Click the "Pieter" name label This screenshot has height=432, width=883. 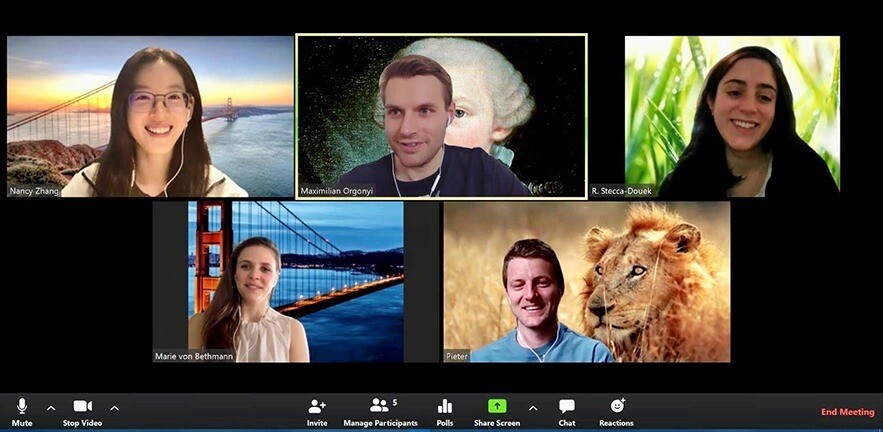[457, 356]
